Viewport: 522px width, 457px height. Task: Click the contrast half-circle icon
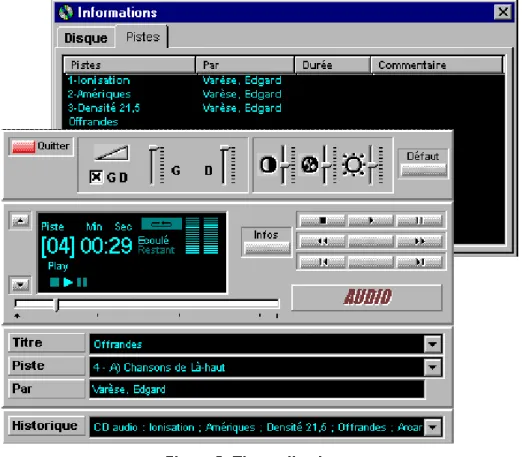pyautogui.click(x=268, y=165)
